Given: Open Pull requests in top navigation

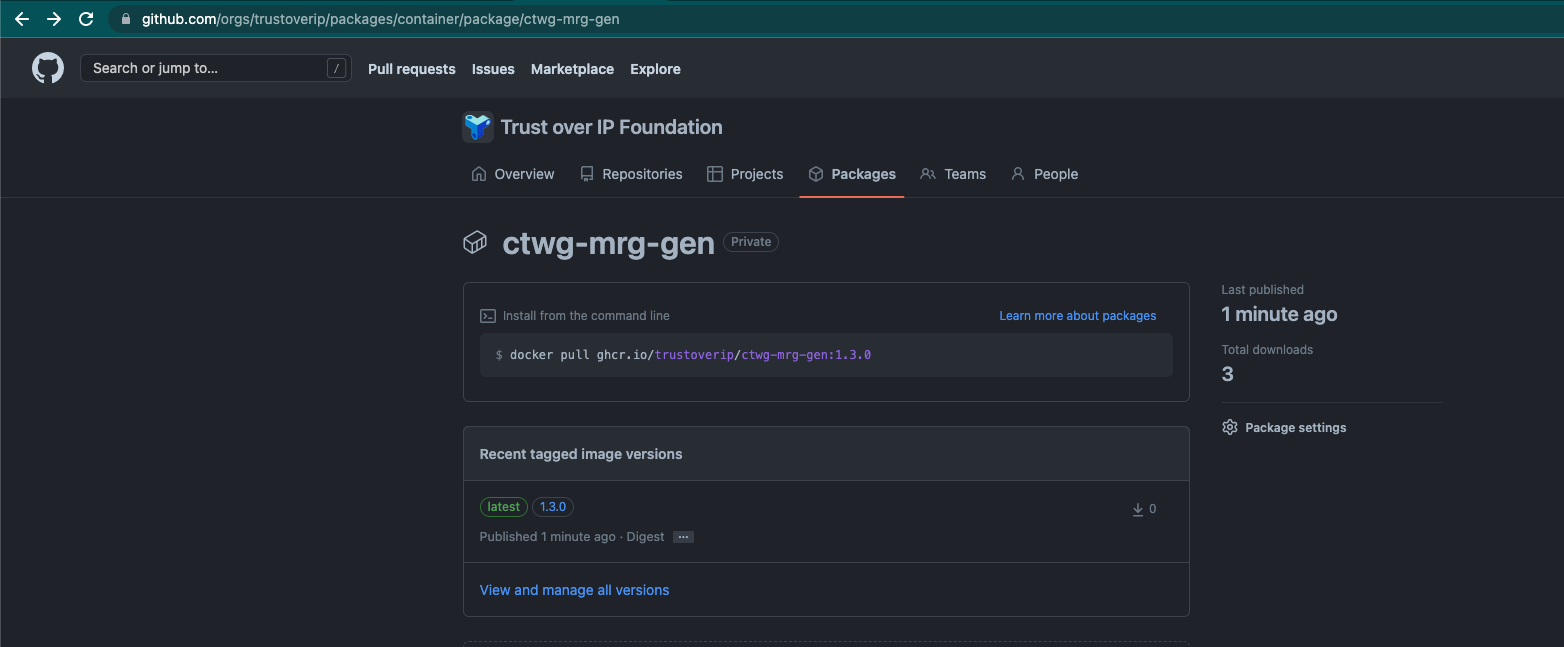Looking at the screenshot, I should click(412, 69).
